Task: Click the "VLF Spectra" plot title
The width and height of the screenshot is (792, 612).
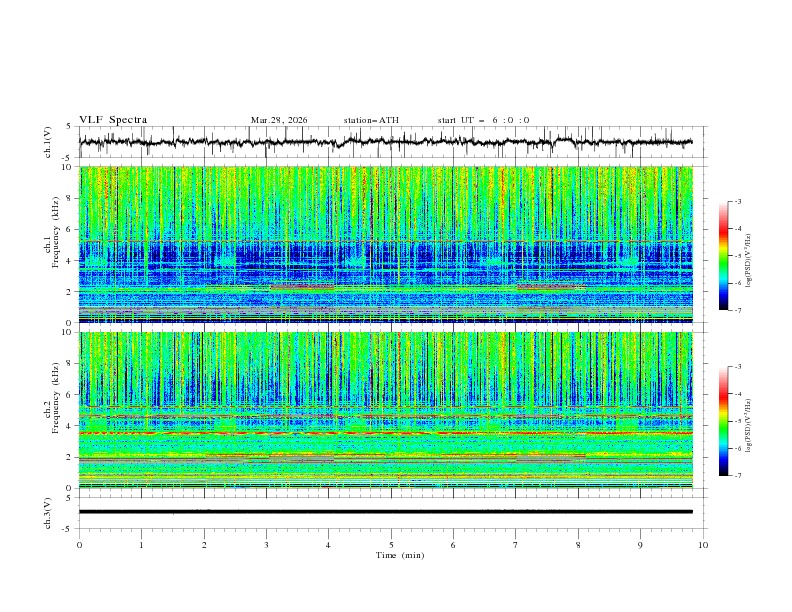Action: tap(113, 120)
